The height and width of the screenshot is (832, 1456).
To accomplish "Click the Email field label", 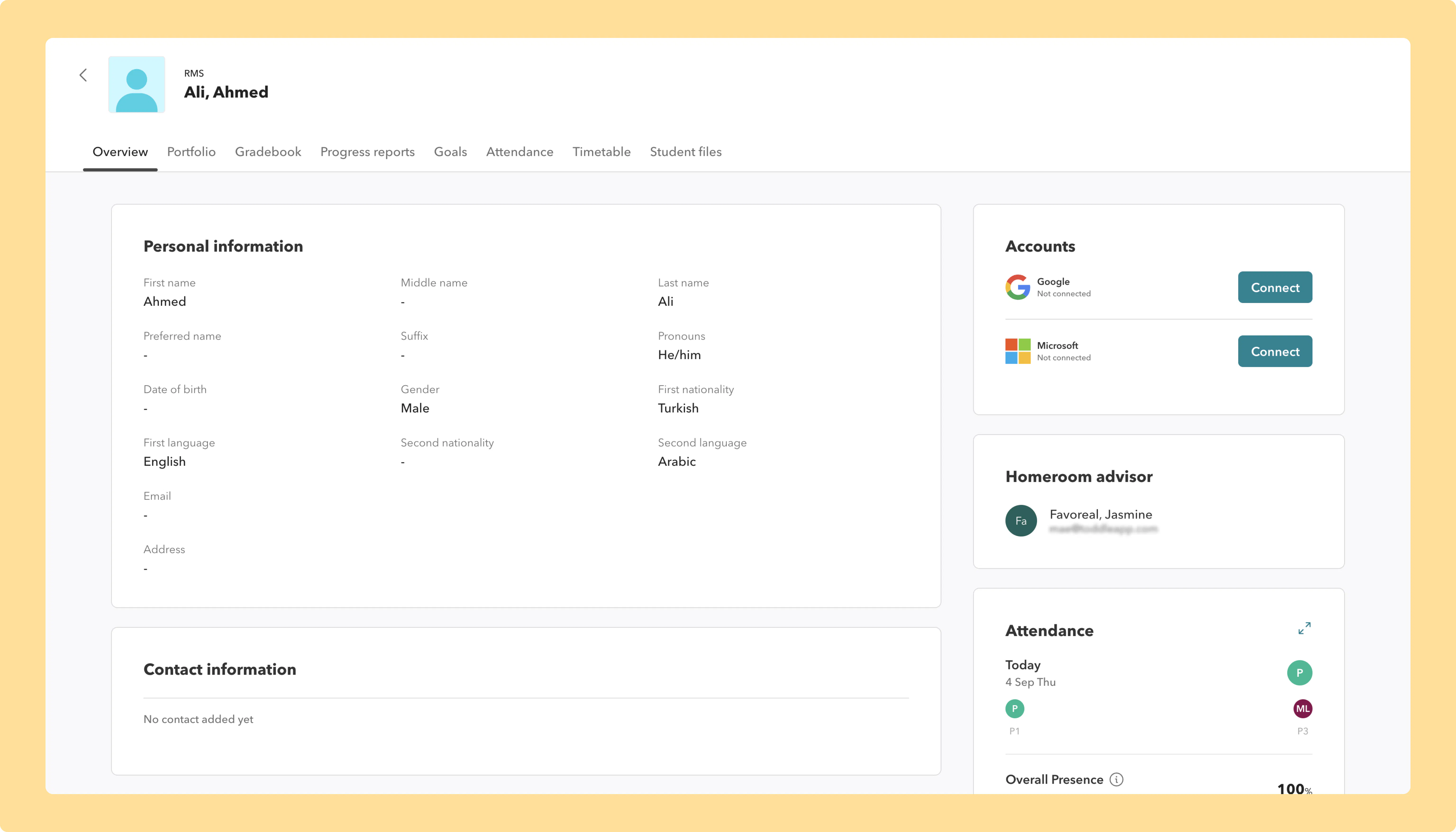I will (157, 496).
